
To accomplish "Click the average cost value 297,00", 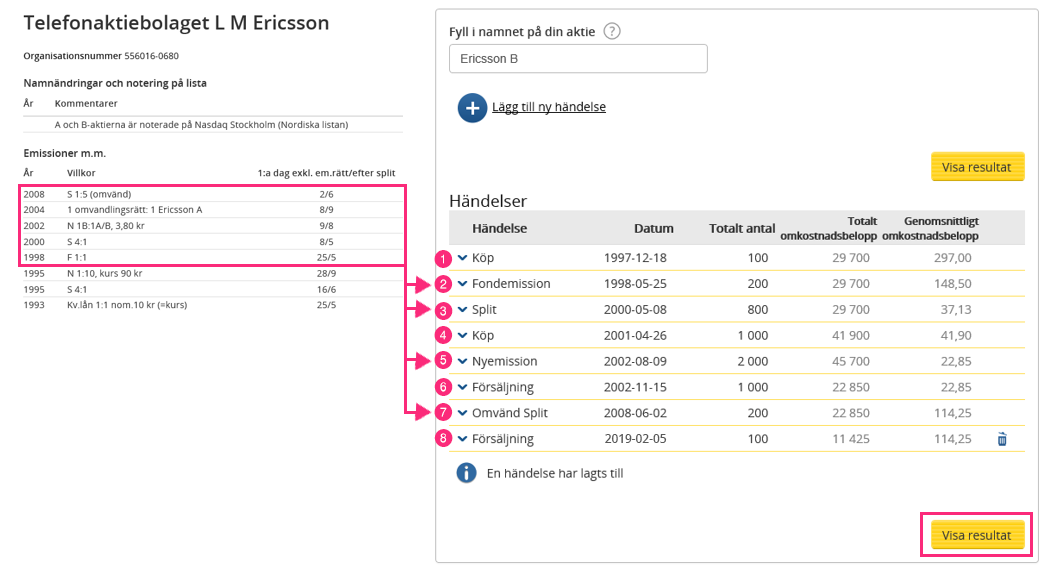I will pos(952,258).
